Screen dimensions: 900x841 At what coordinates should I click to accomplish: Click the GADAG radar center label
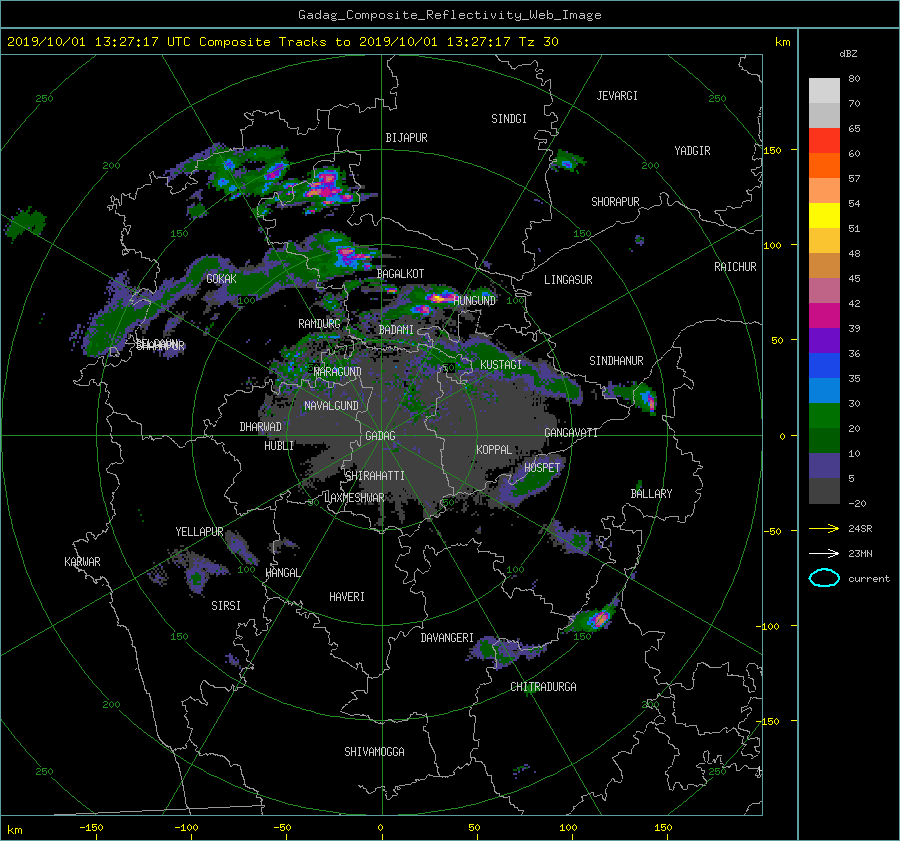[381, 436]
